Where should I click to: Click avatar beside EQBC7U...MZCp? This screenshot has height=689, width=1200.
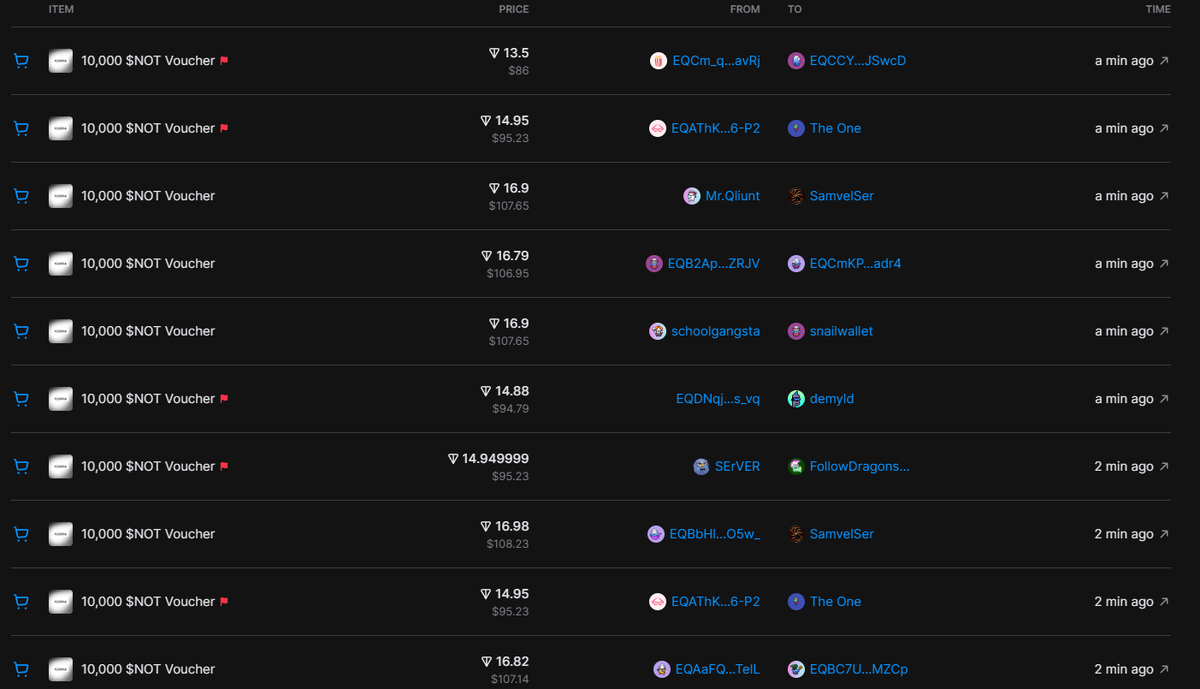point(796,669)
